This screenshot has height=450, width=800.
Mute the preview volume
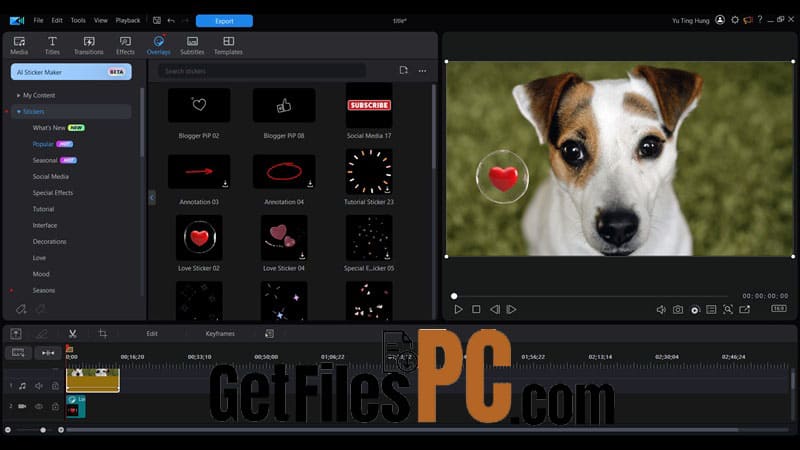click(x=661, y=310)
